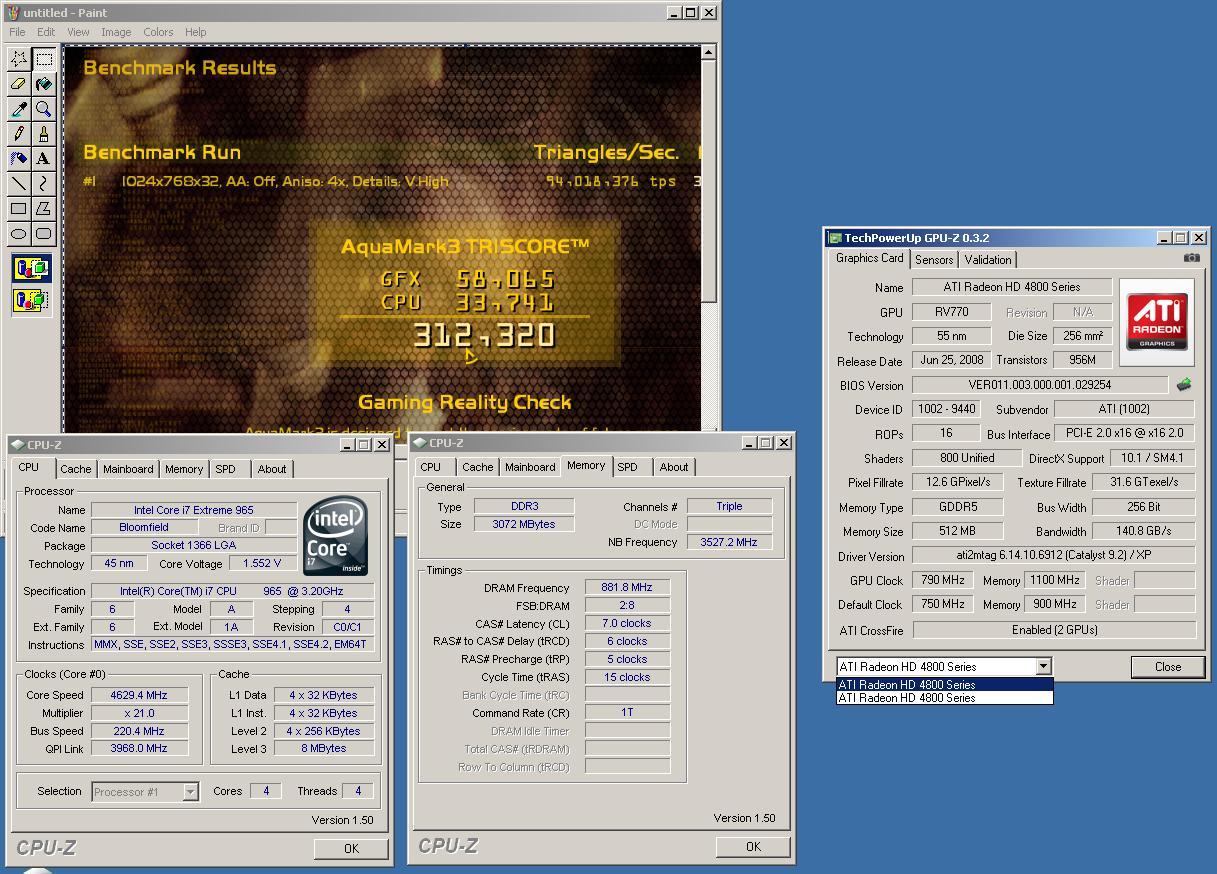The width and height of the screenshot is (1217, 874).
Task: Click OK in the right CPU-Z Memory window
Action: (753, 846)
